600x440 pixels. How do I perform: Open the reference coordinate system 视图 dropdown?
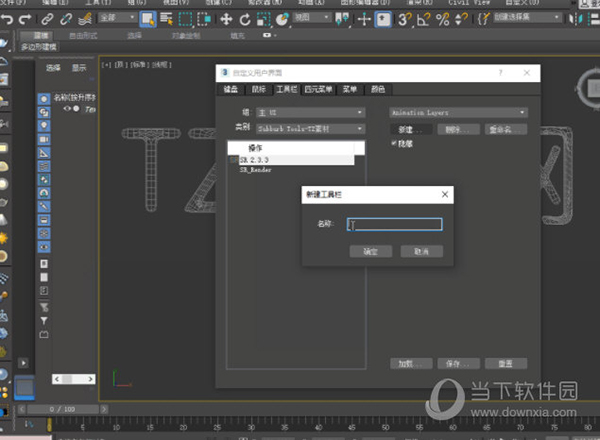pyautogui.click(x=312, y=17)
